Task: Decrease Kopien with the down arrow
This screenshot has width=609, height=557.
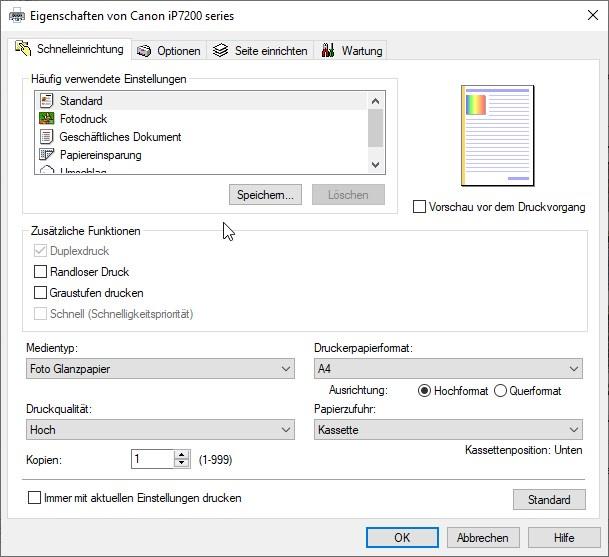Action: pos(181,463)
